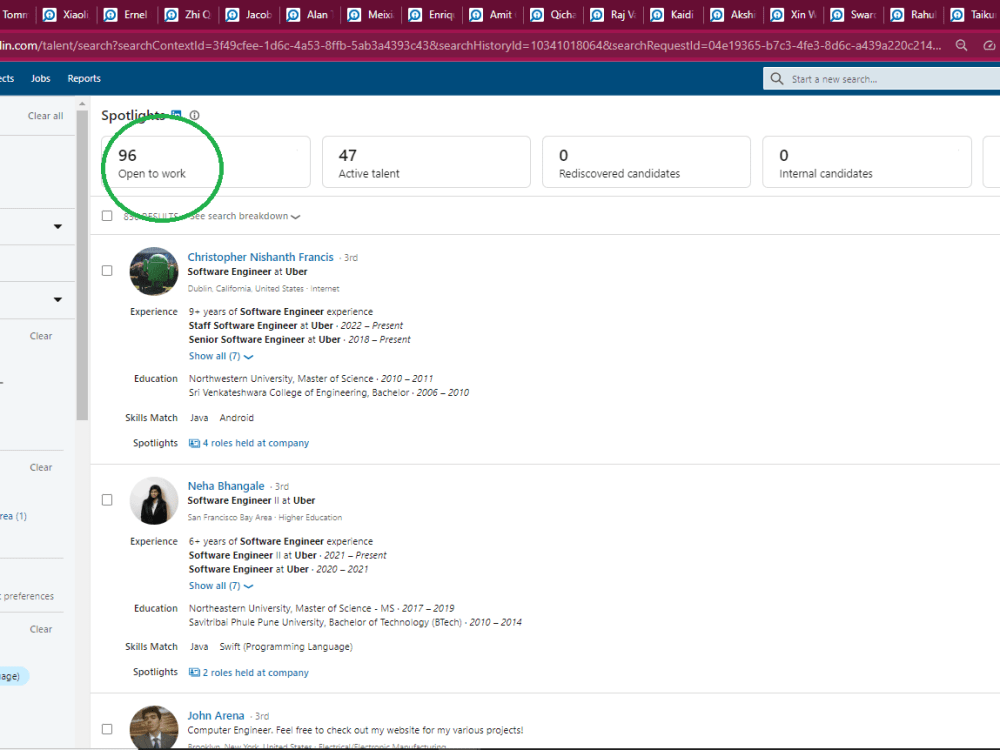The height and width of the screenshot is (750, 1000).
Task: Switch to the Meixi browser tab
Action: [x=371, y=14]
